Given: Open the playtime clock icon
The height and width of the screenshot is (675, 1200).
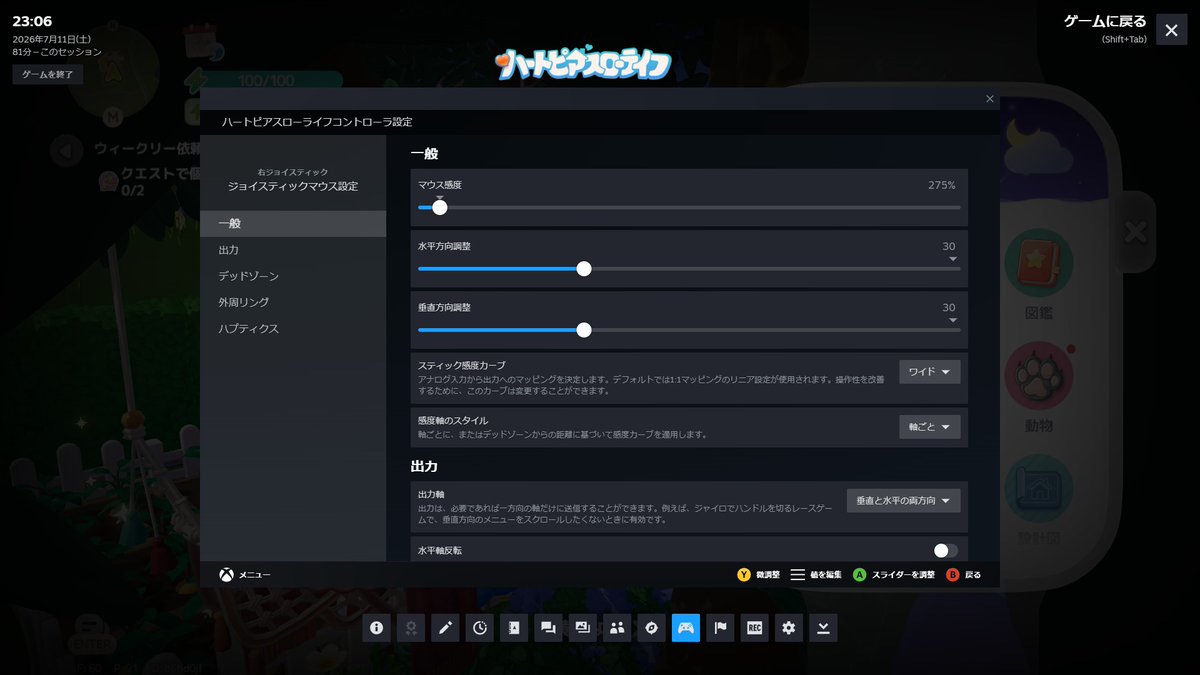Looking at the screenshot, I should (x=480, y=628).
